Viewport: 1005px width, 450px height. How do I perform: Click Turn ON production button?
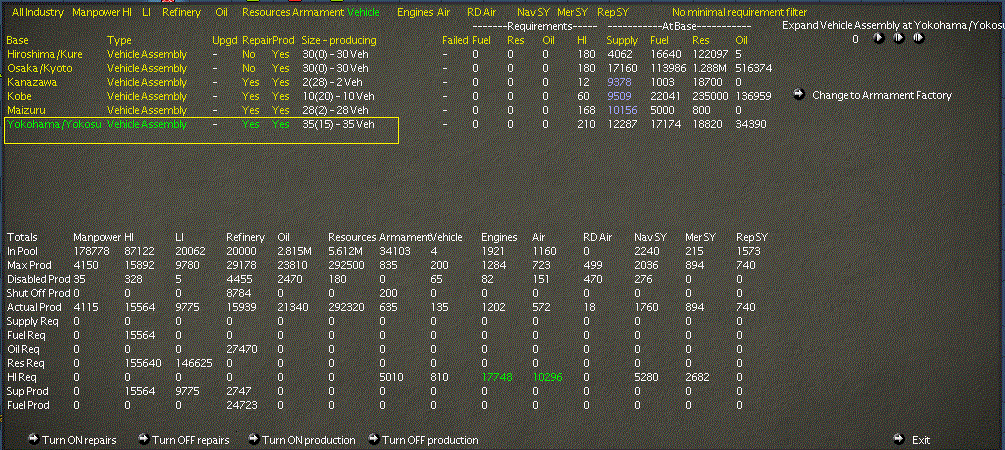coord(301,440)
